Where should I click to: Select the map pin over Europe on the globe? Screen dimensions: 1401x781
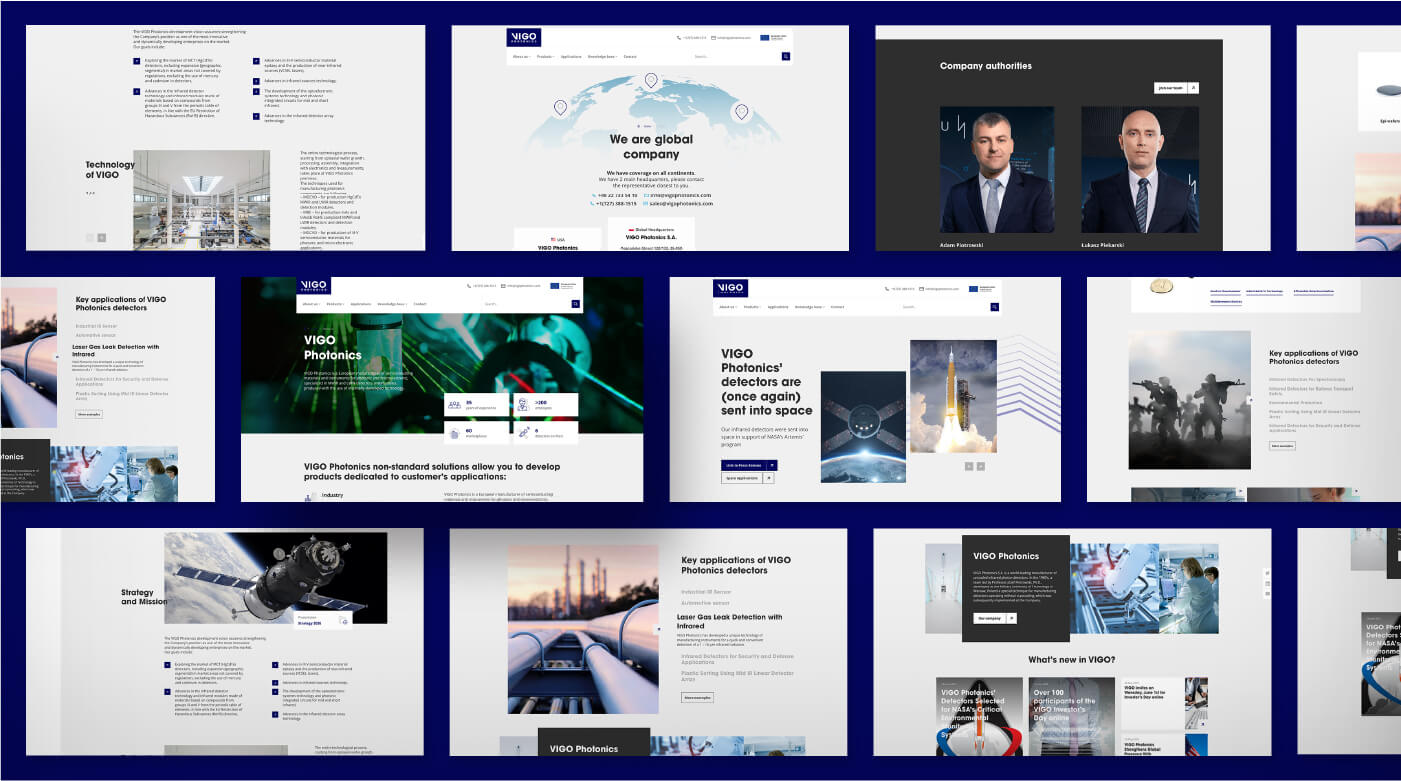point(651,80)
